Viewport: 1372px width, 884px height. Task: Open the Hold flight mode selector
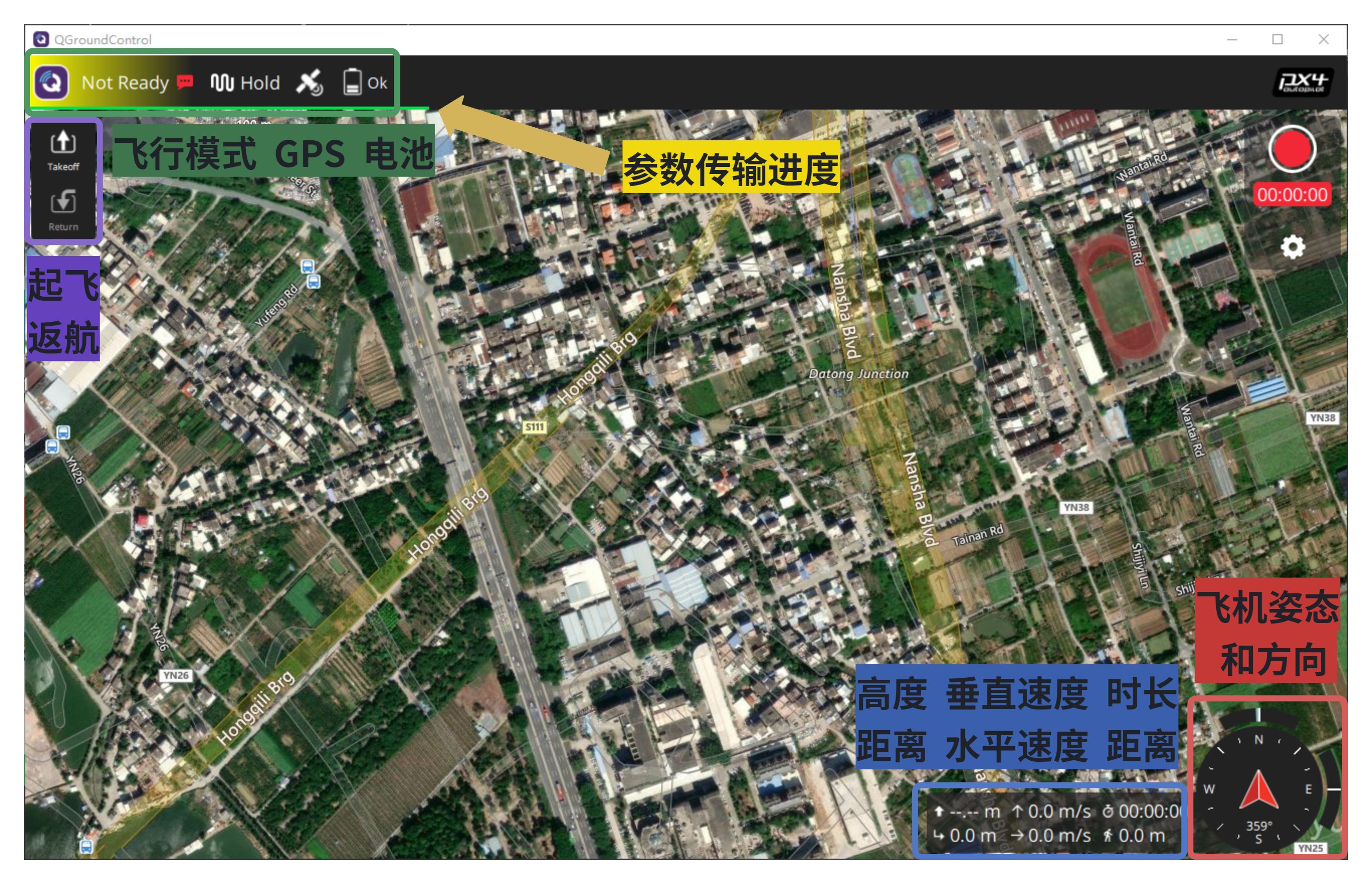click(245, 83)
